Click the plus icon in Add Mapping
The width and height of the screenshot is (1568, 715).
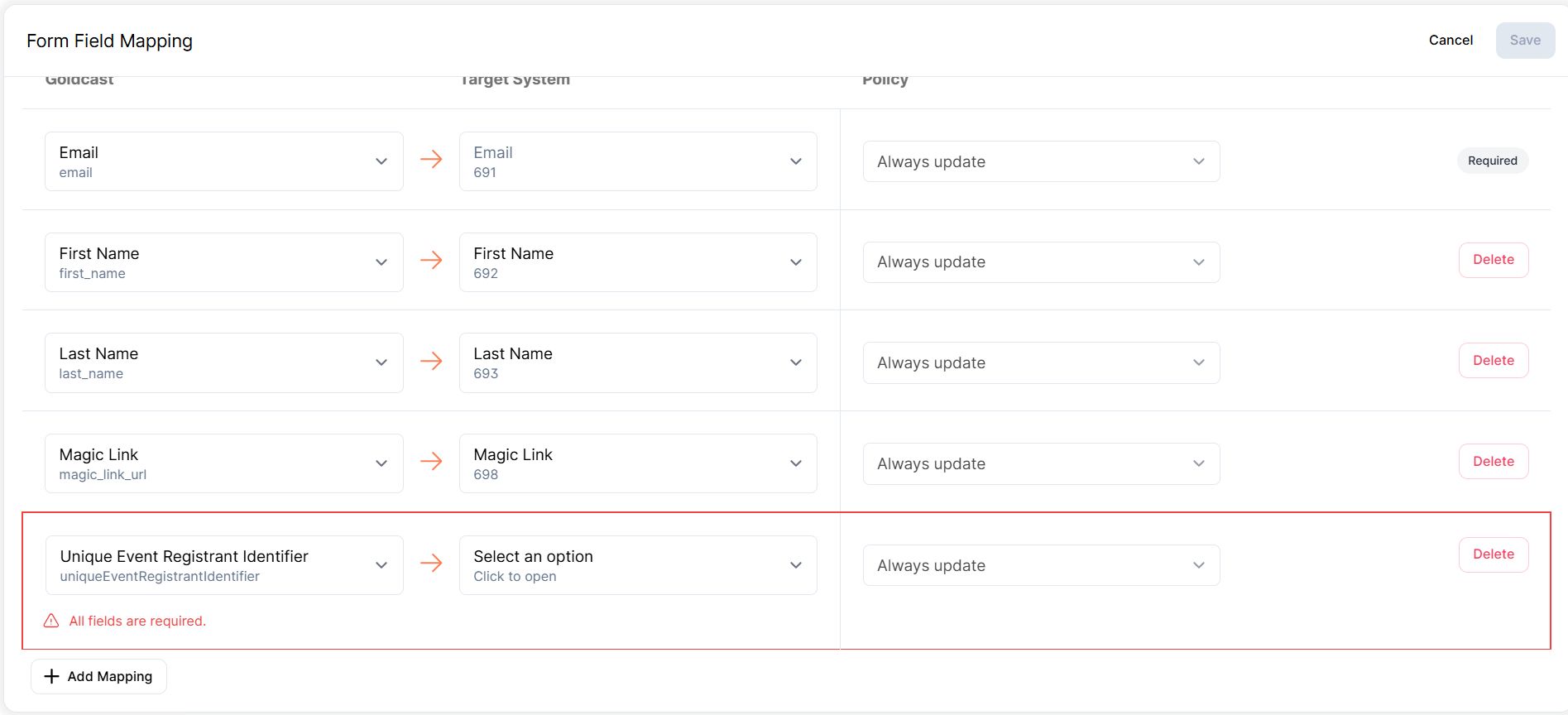[51, 676]
